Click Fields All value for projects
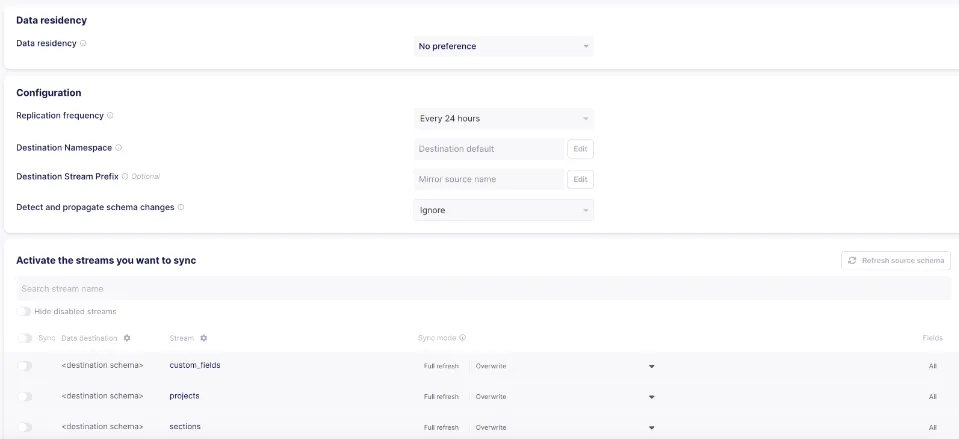Screen dimensions: 959x439 point(933,397)
